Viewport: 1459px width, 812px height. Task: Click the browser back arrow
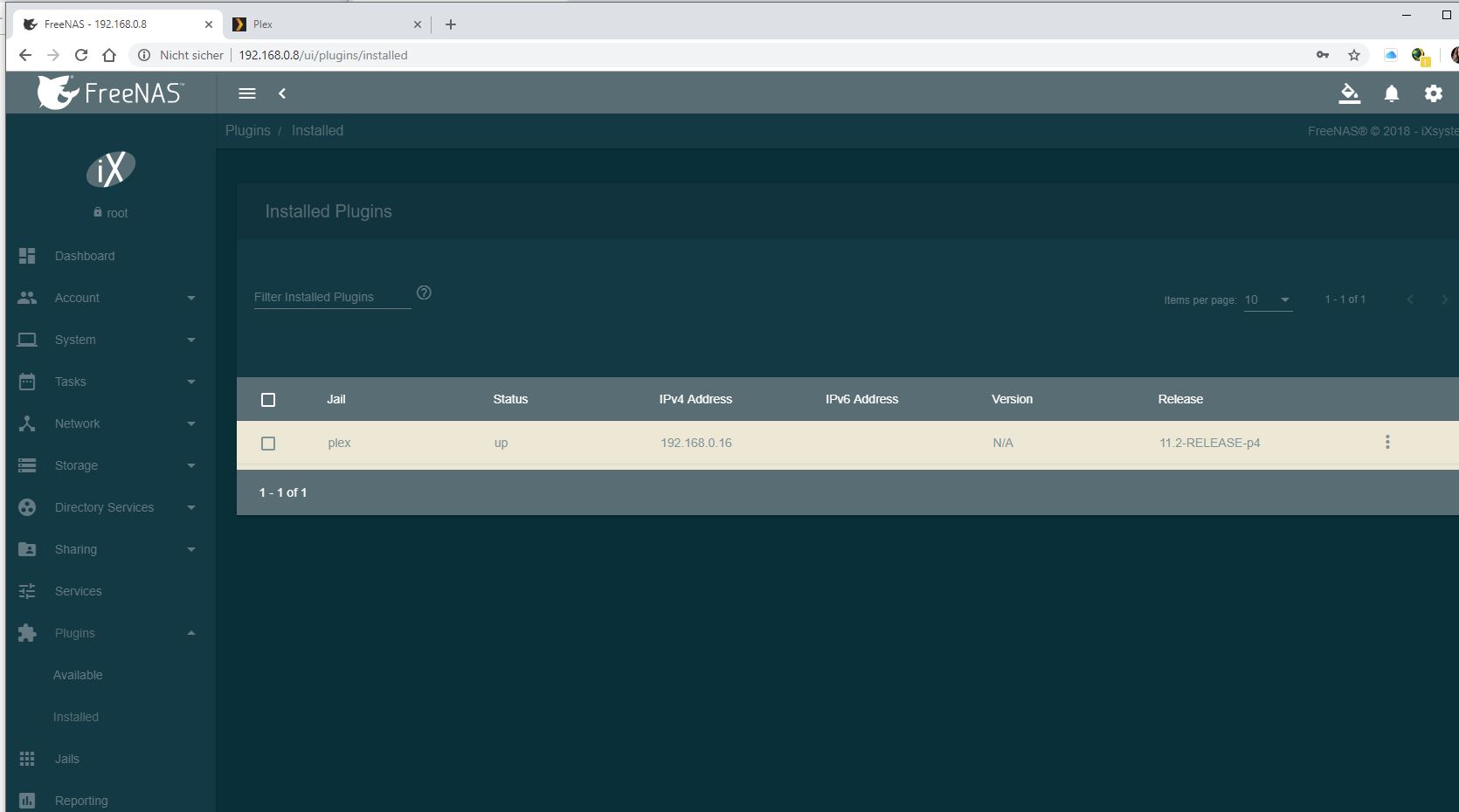[x=25, y=55]
